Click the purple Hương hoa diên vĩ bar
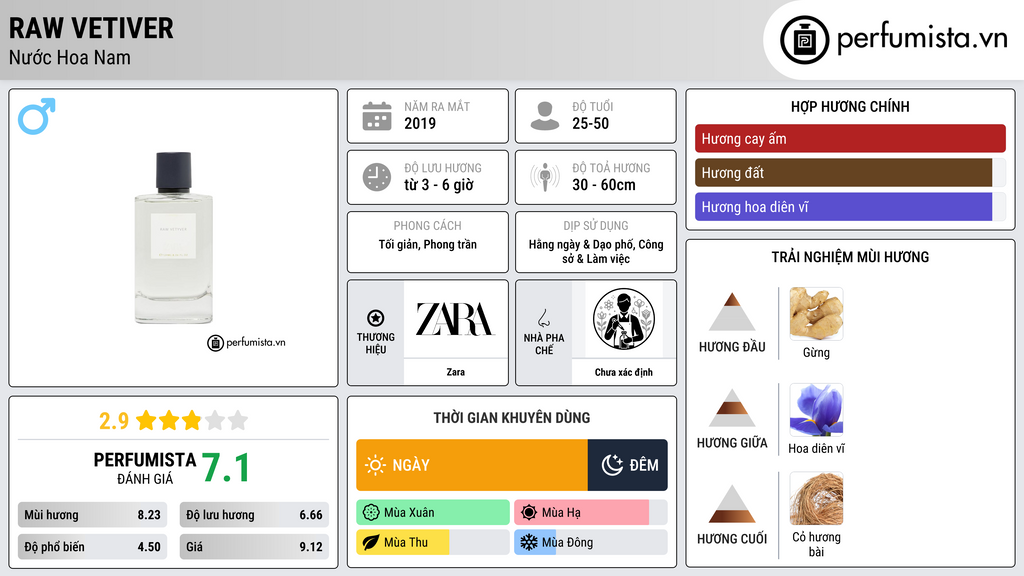 coord(844,206)
